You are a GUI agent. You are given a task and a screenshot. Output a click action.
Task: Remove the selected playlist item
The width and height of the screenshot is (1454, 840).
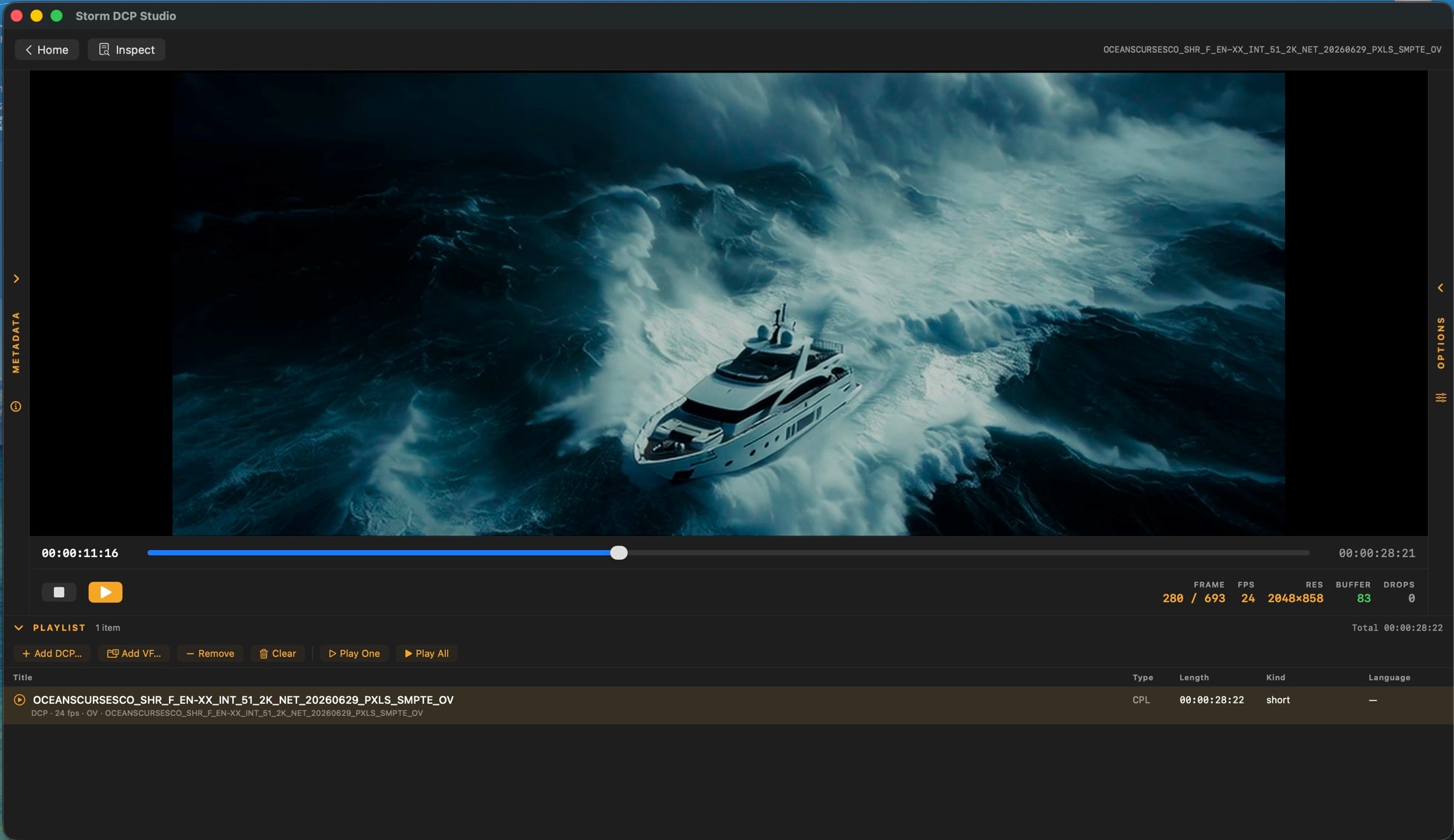210,653
